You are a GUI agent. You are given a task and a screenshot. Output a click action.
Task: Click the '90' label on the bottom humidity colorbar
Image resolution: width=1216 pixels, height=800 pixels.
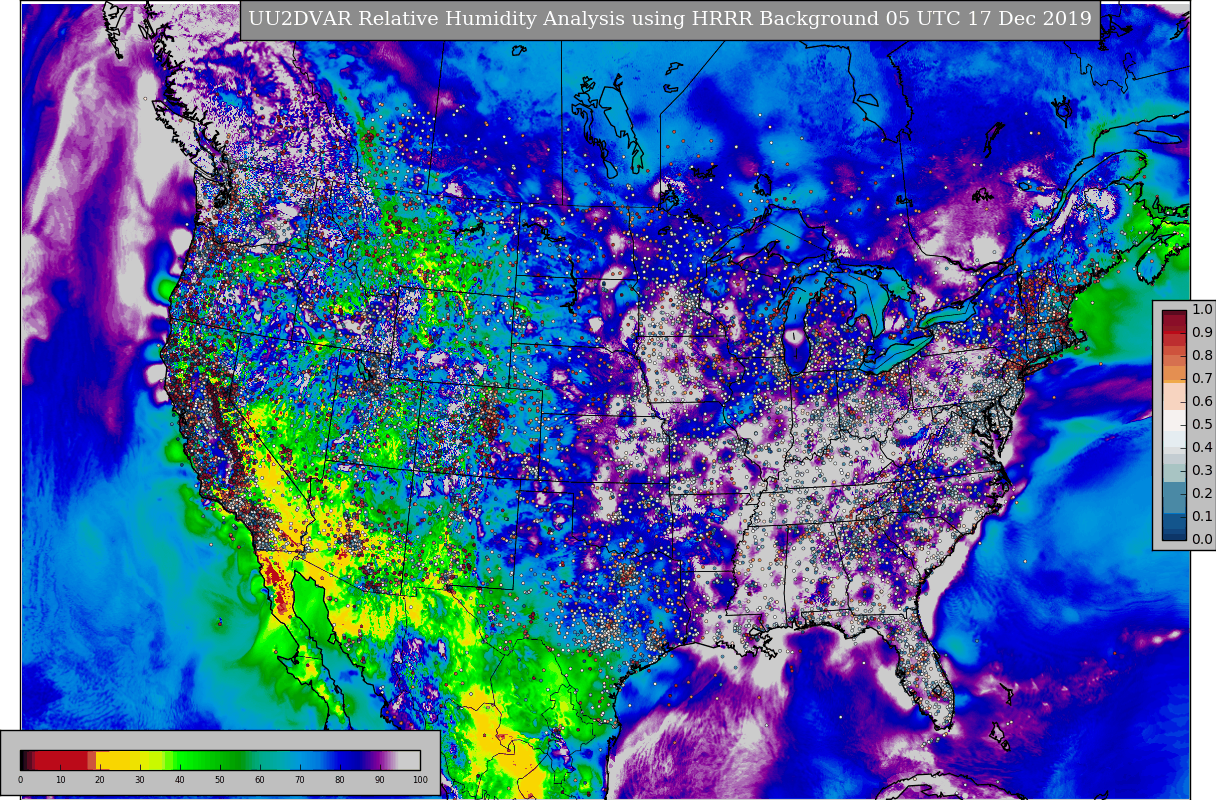point(380,780)
